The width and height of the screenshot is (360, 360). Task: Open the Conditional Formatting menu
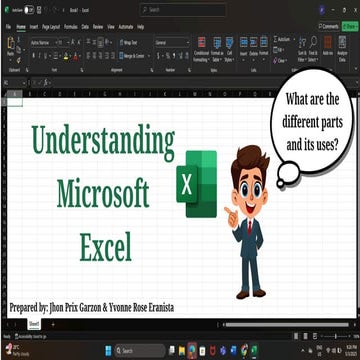[x=201, y=49]
